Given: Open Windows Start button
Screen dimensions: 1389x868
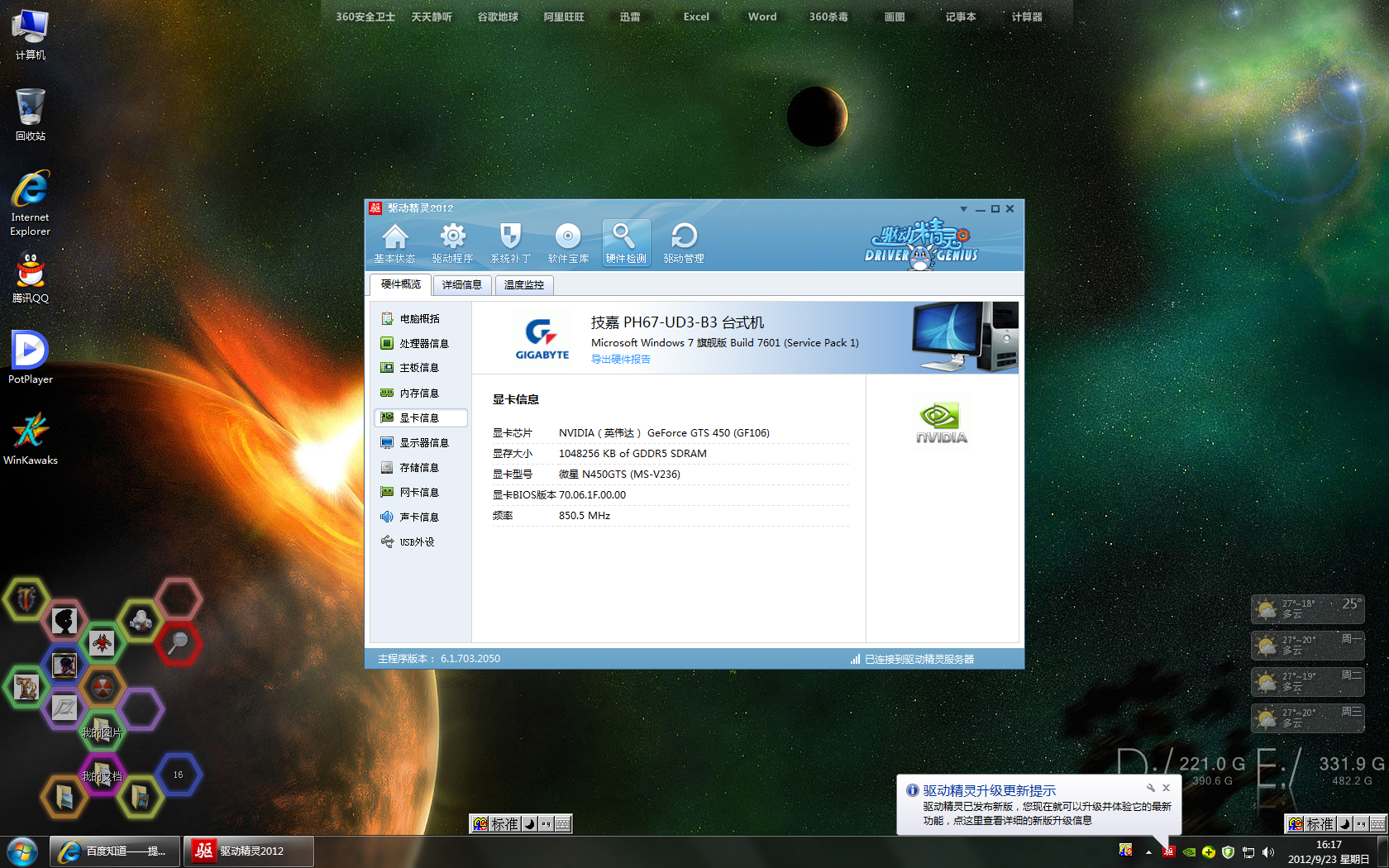Looking at the screenshot, I should click(22, 851).
